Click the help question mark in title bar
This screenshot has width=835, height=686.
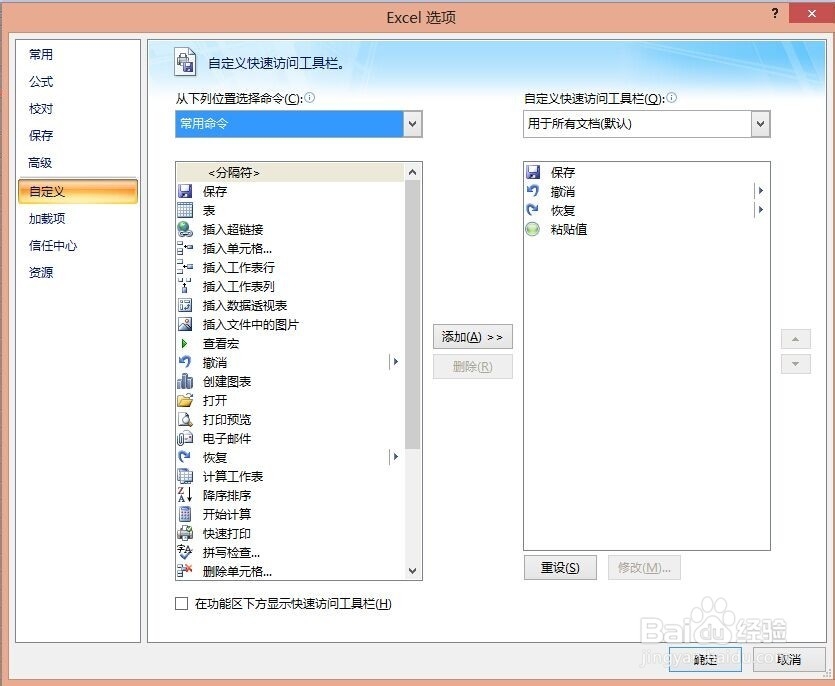[775, 13]
